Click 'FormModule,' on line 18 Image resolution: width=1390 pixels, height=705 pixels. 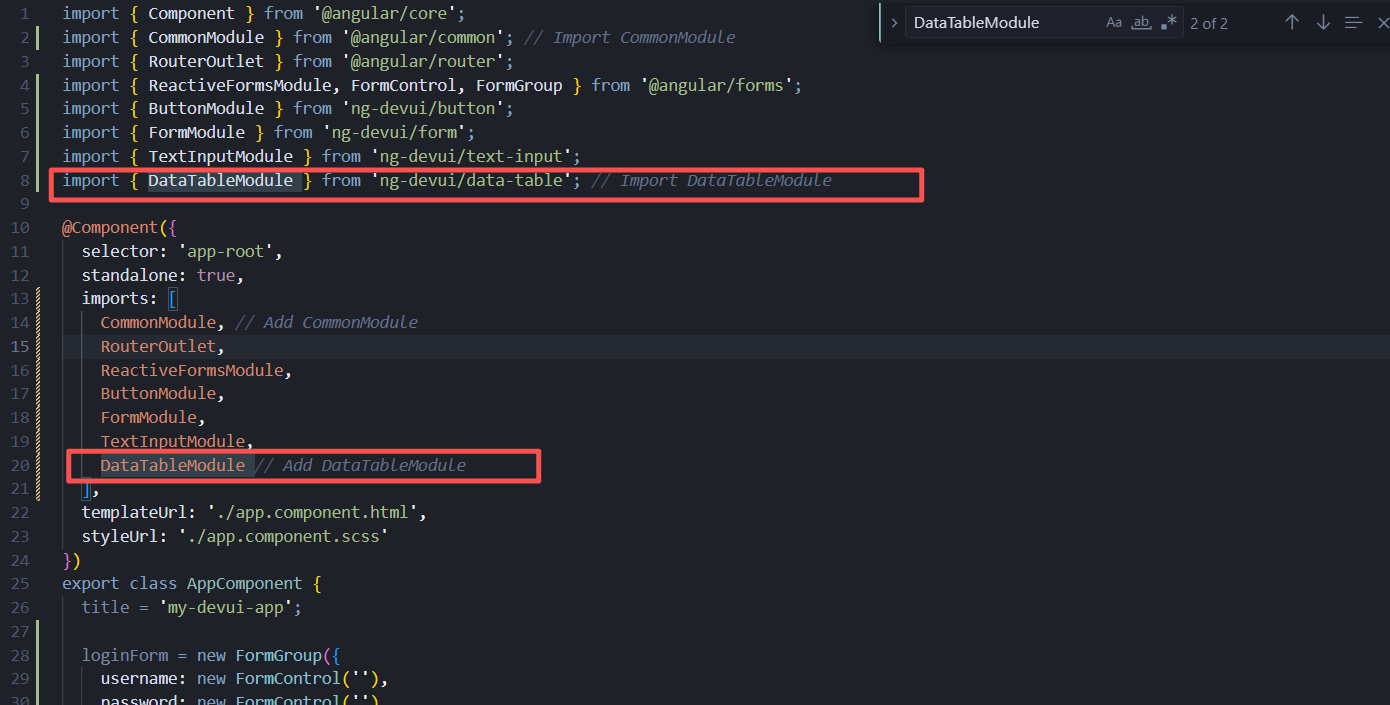coord(153,417)
